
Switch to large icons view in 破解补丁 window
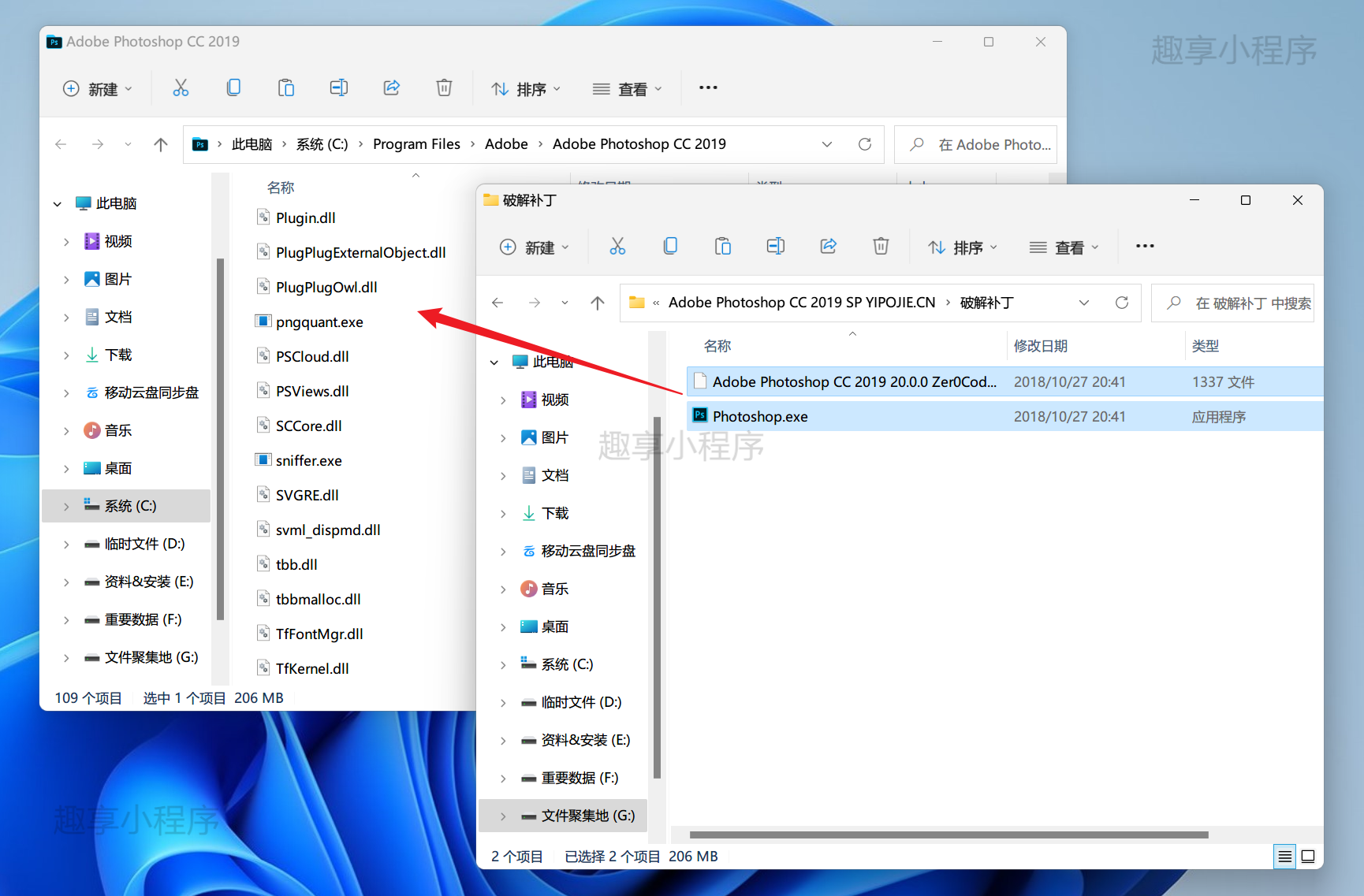[x=1308, y=857]
